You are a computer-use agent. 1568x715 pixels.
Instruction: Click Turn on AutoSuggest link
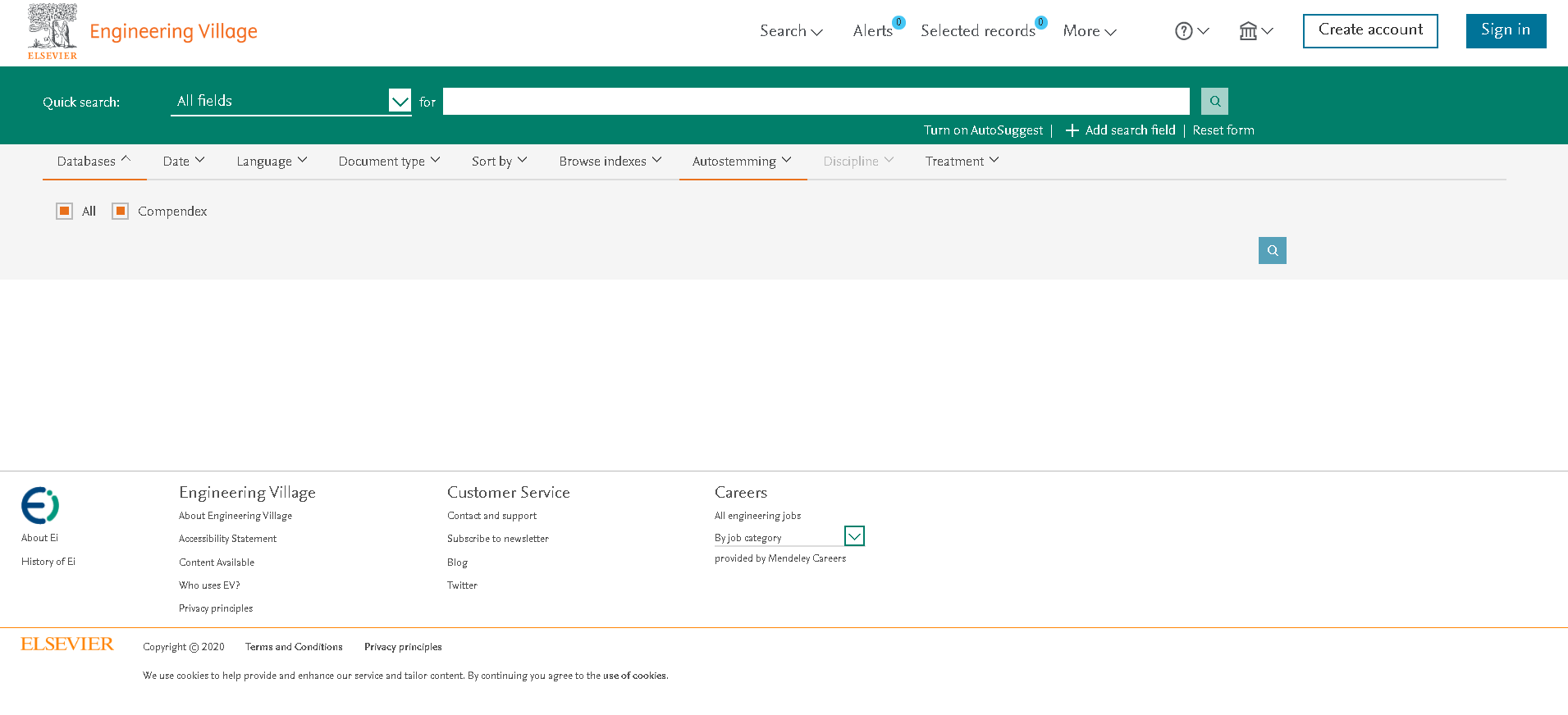click(x=983, y=130)
